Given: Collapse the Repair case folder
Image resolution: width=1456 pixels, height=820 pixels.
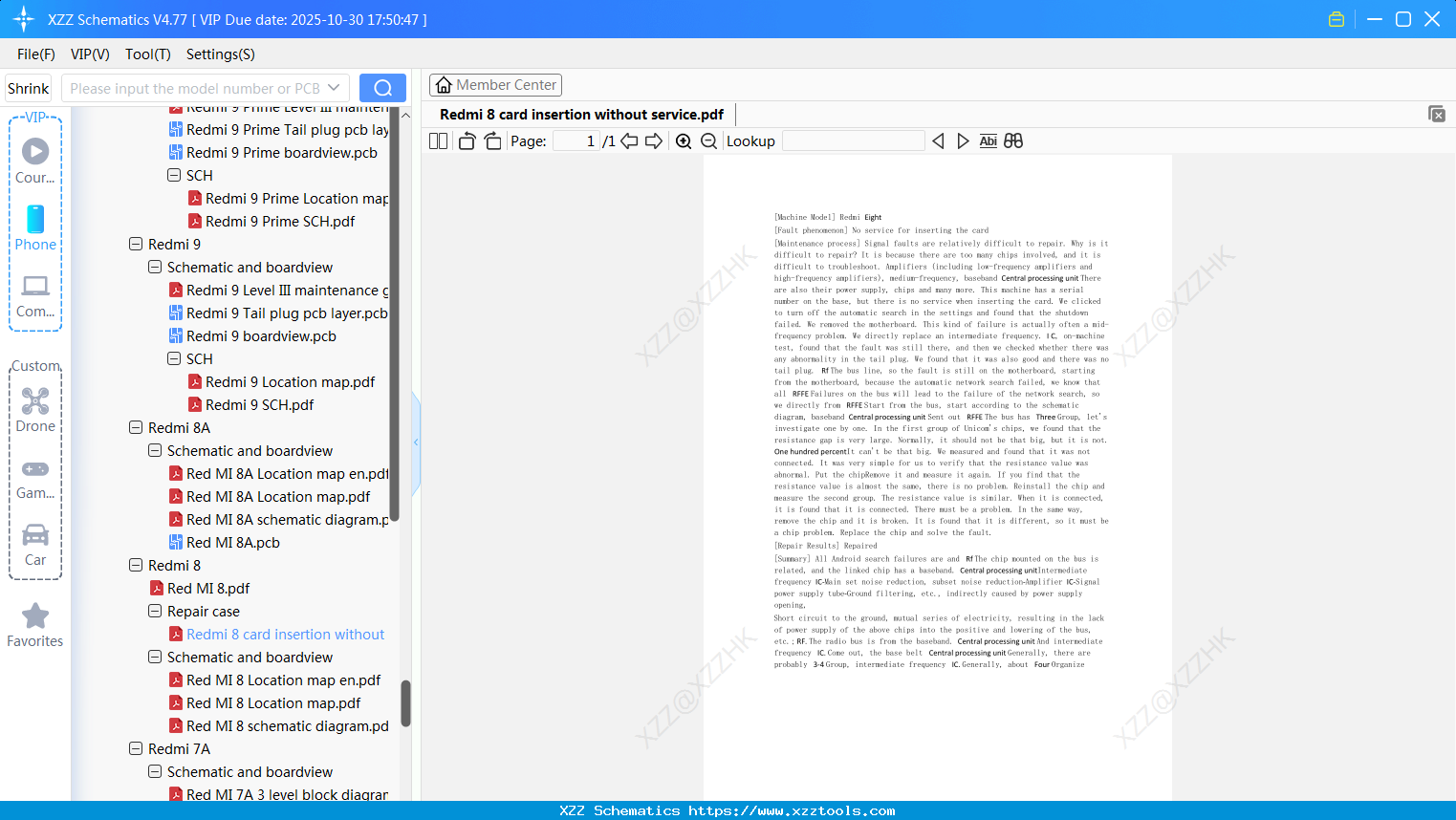Looking at the screenshot, I should pos(155,611).
